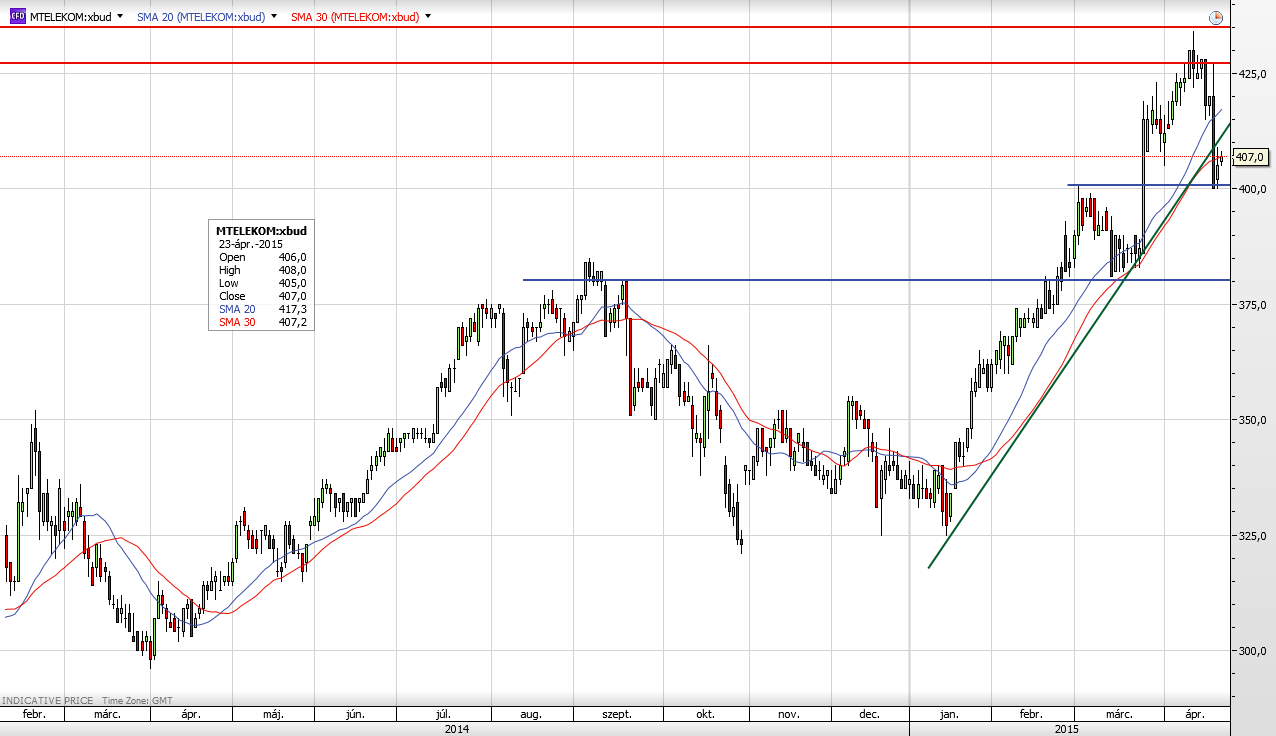Click the clock icon in the chart corner
The image size is (1276, 736).
click(x=1215, y=17)
